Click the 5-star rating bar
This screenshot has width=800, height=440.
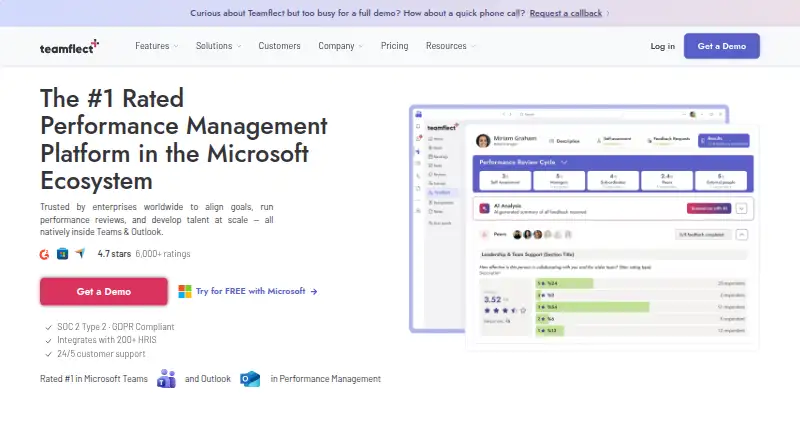coord(564,283)
